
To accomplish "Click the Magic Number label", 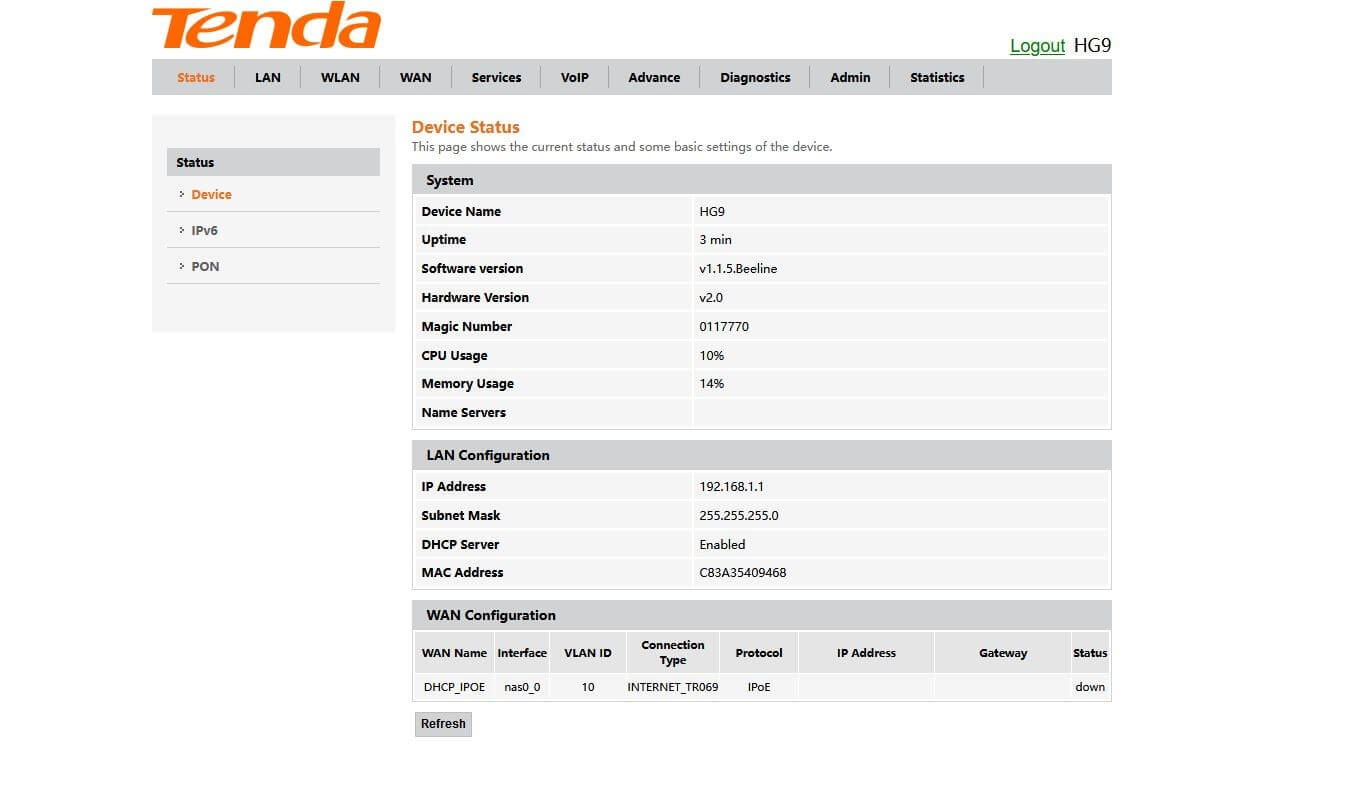I will [466, 327].
